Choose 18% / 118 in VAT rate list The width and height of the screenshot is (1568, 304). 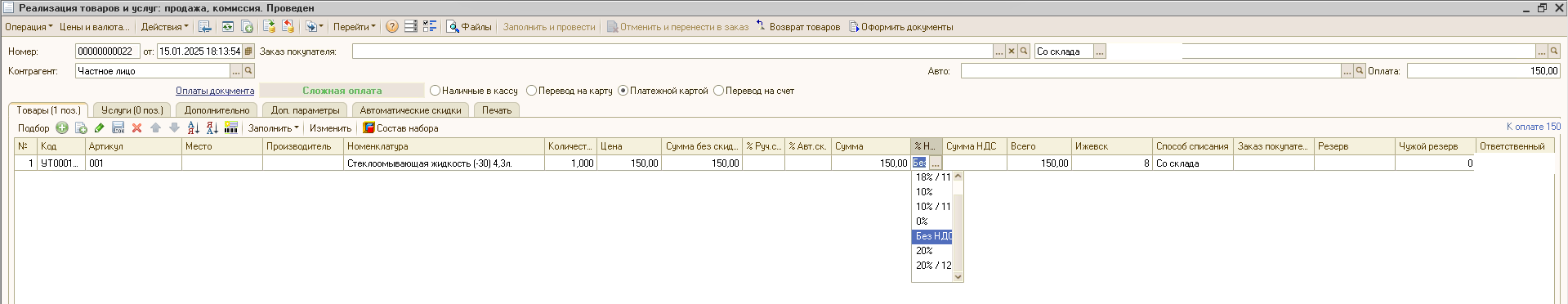click(932, 177)
